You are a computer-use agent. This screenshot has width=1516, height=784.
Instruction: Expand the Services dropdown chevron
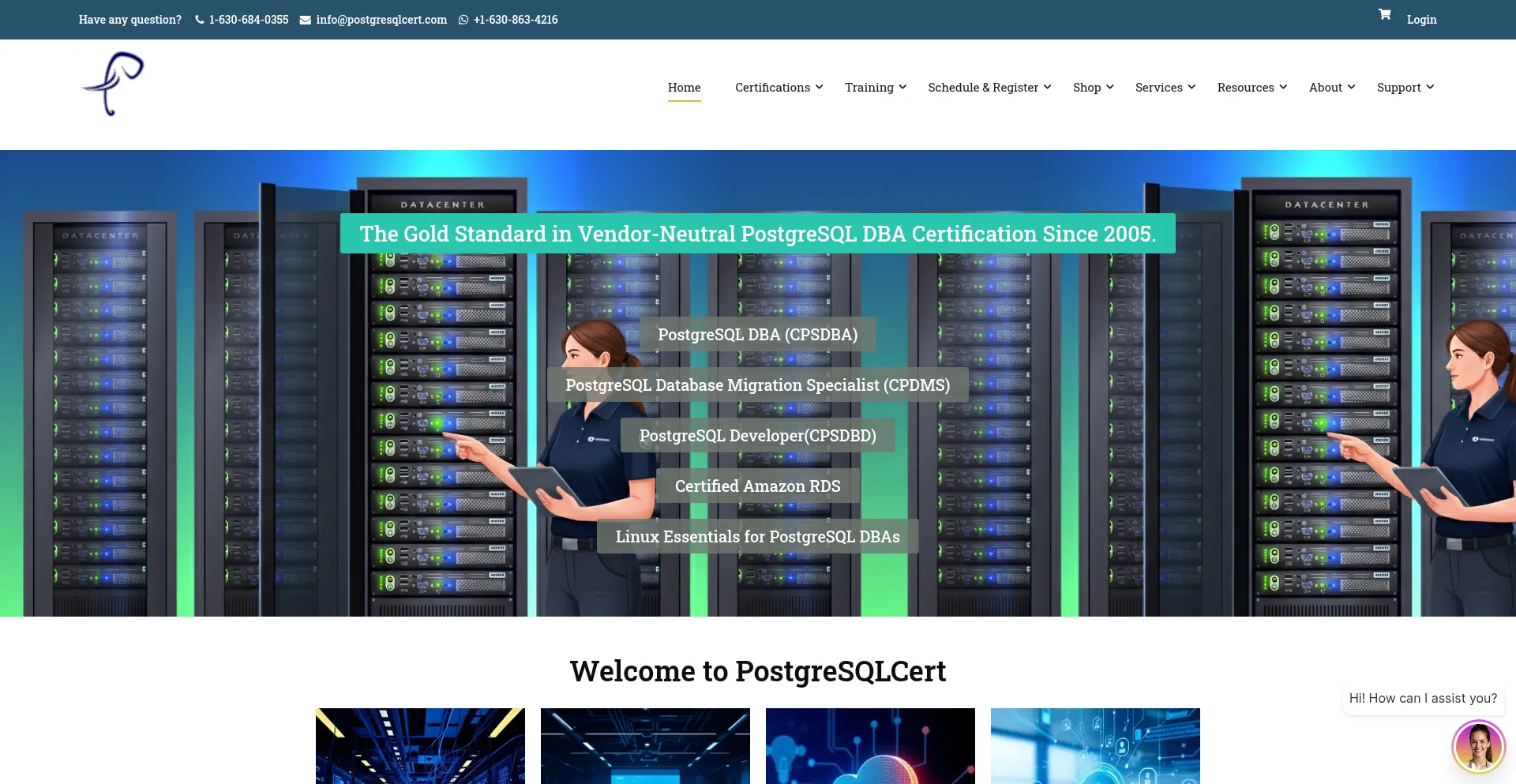pyautogui.click(x=1192, y=87)
